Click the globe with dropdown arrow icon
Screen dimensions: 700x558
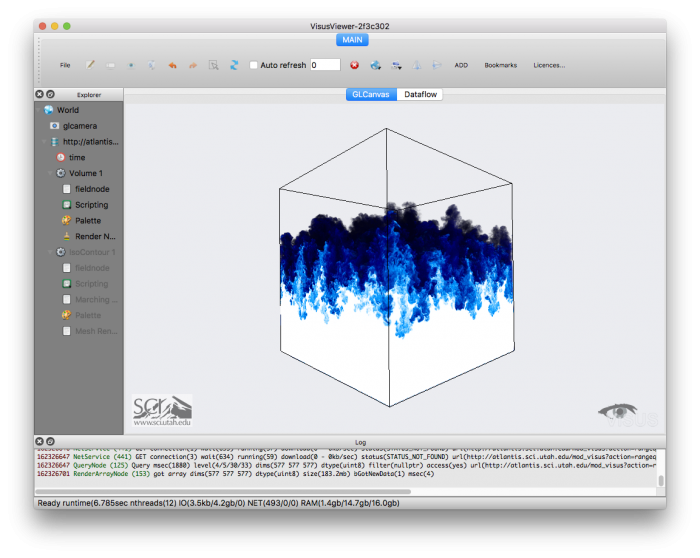(x=375, y=65)
